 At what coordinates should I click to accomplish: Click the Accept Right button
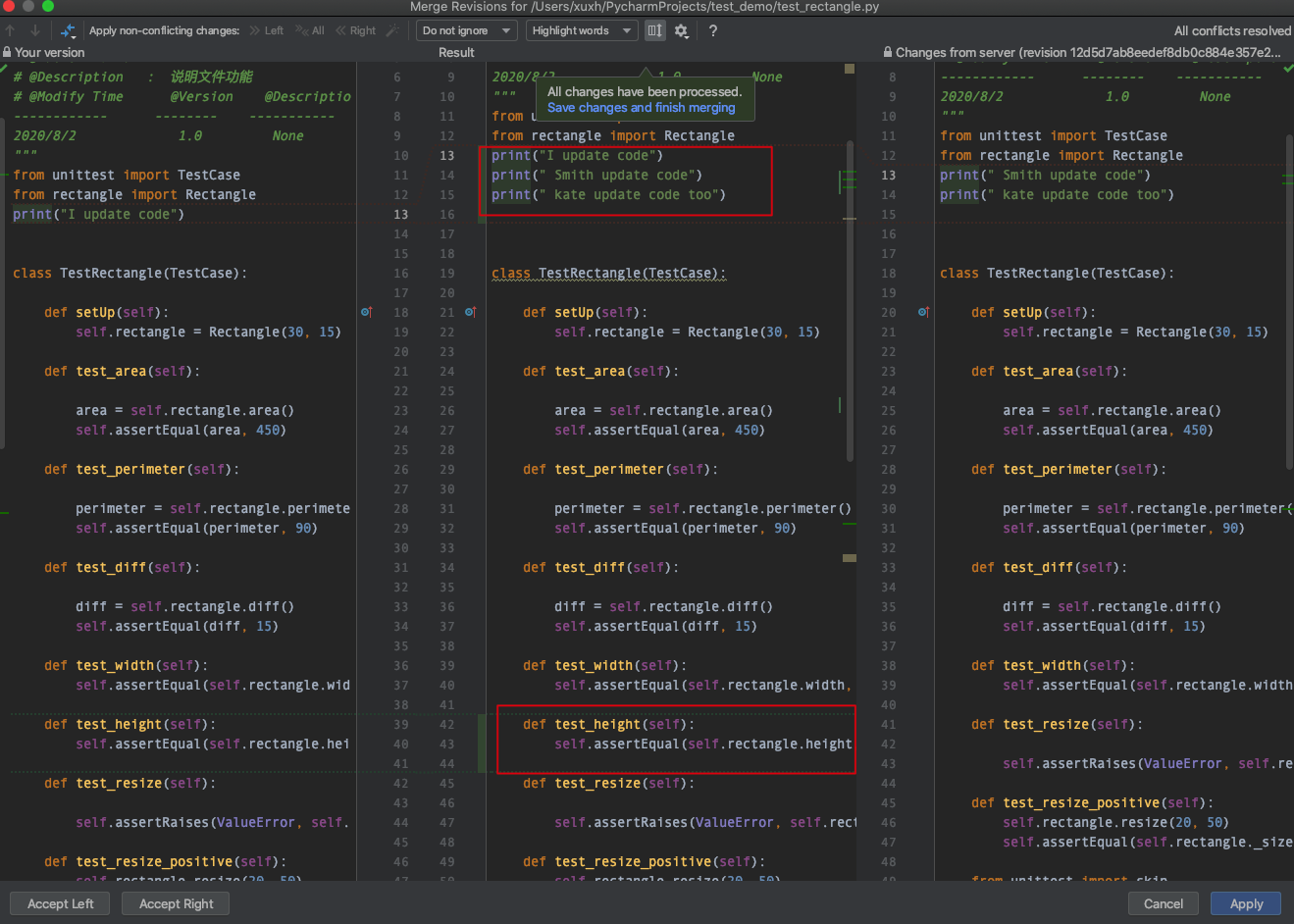point(177,903)
